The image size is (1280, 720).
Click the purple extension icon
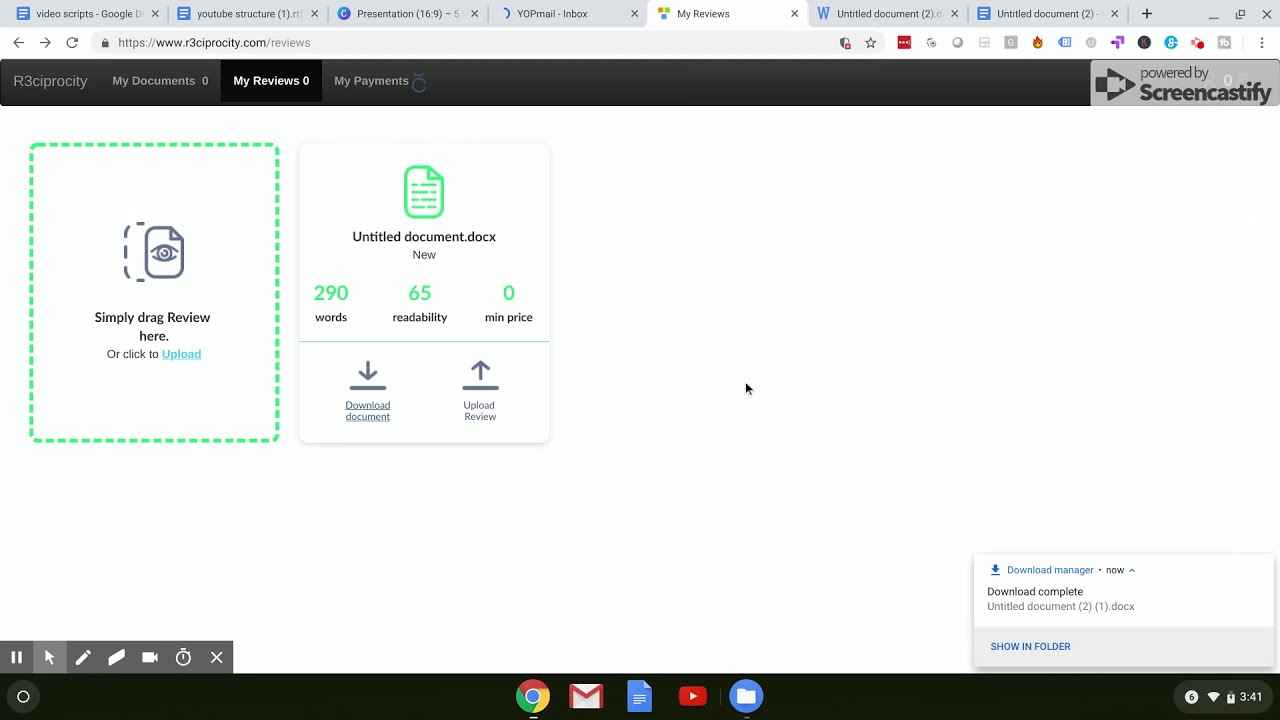coord(1118,43)
